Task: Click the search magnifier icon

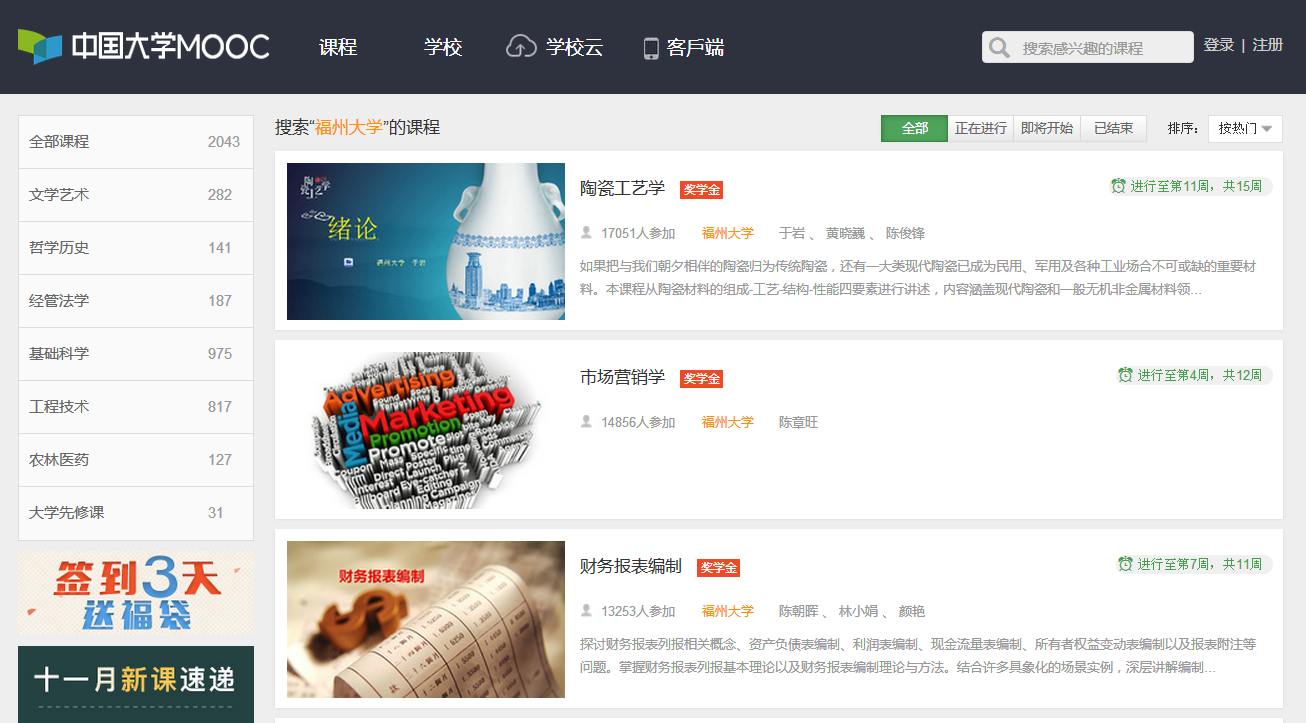Action: (x=999, y=47)
